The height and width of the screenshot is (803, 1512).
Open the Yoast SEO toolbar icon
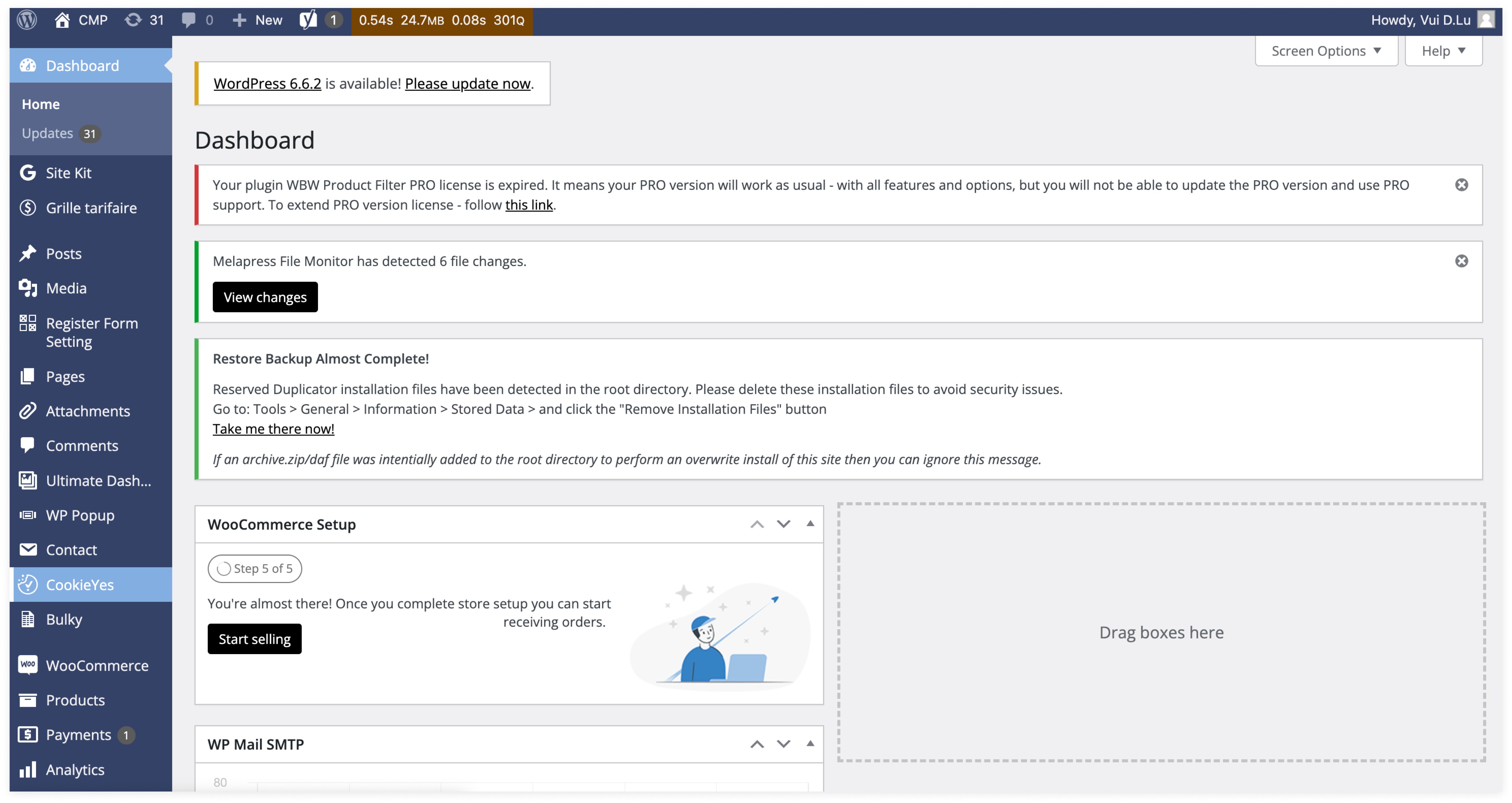308,20
